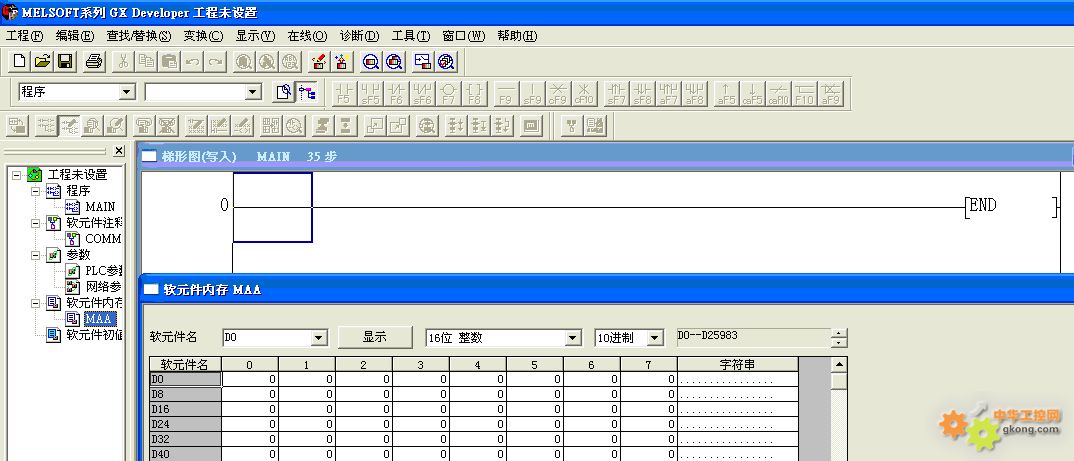
Task: Click the F10 draw line icon
Action: point(804,93)
